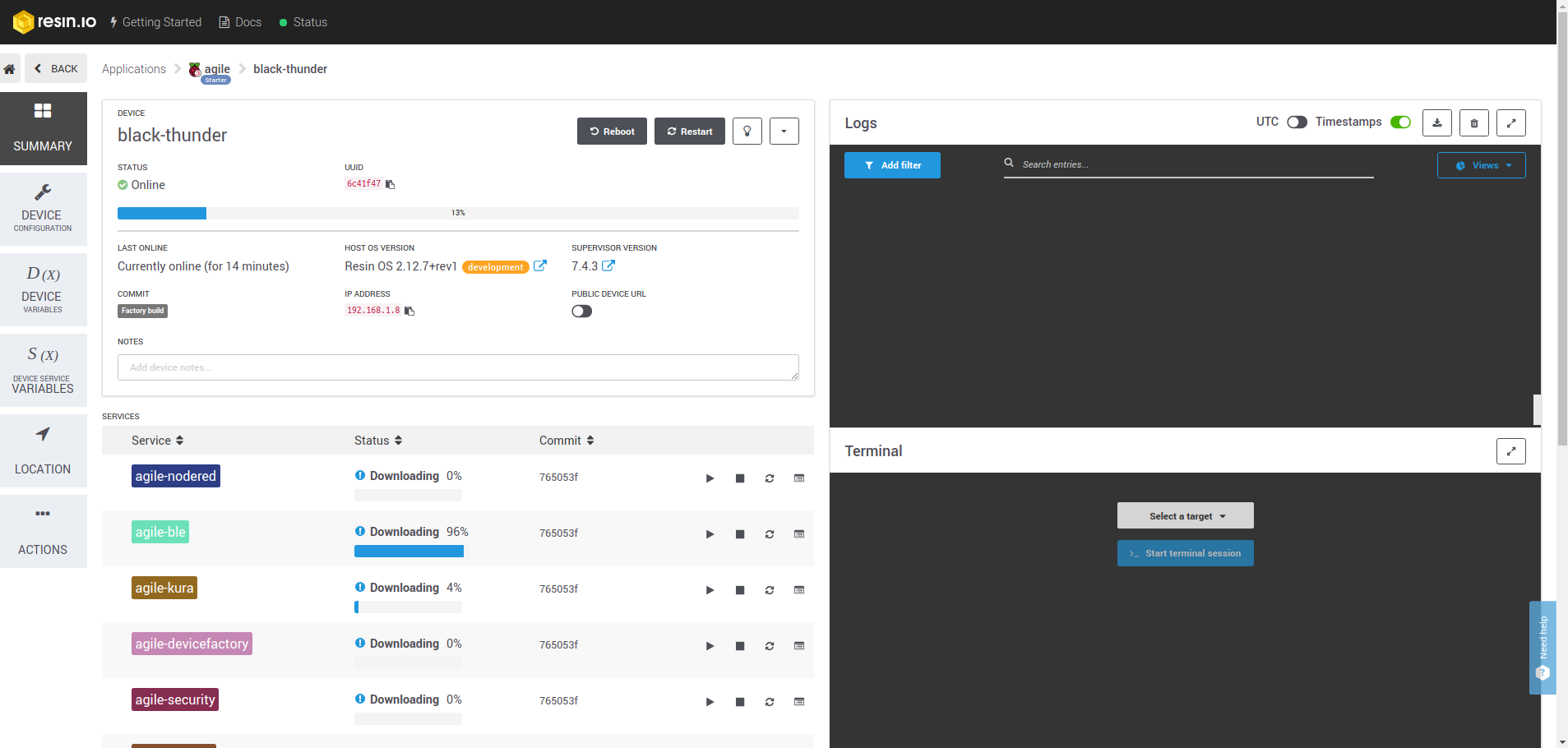Click the development OS badge
This screenshot has width=1568, height=748.
(496, 267)
